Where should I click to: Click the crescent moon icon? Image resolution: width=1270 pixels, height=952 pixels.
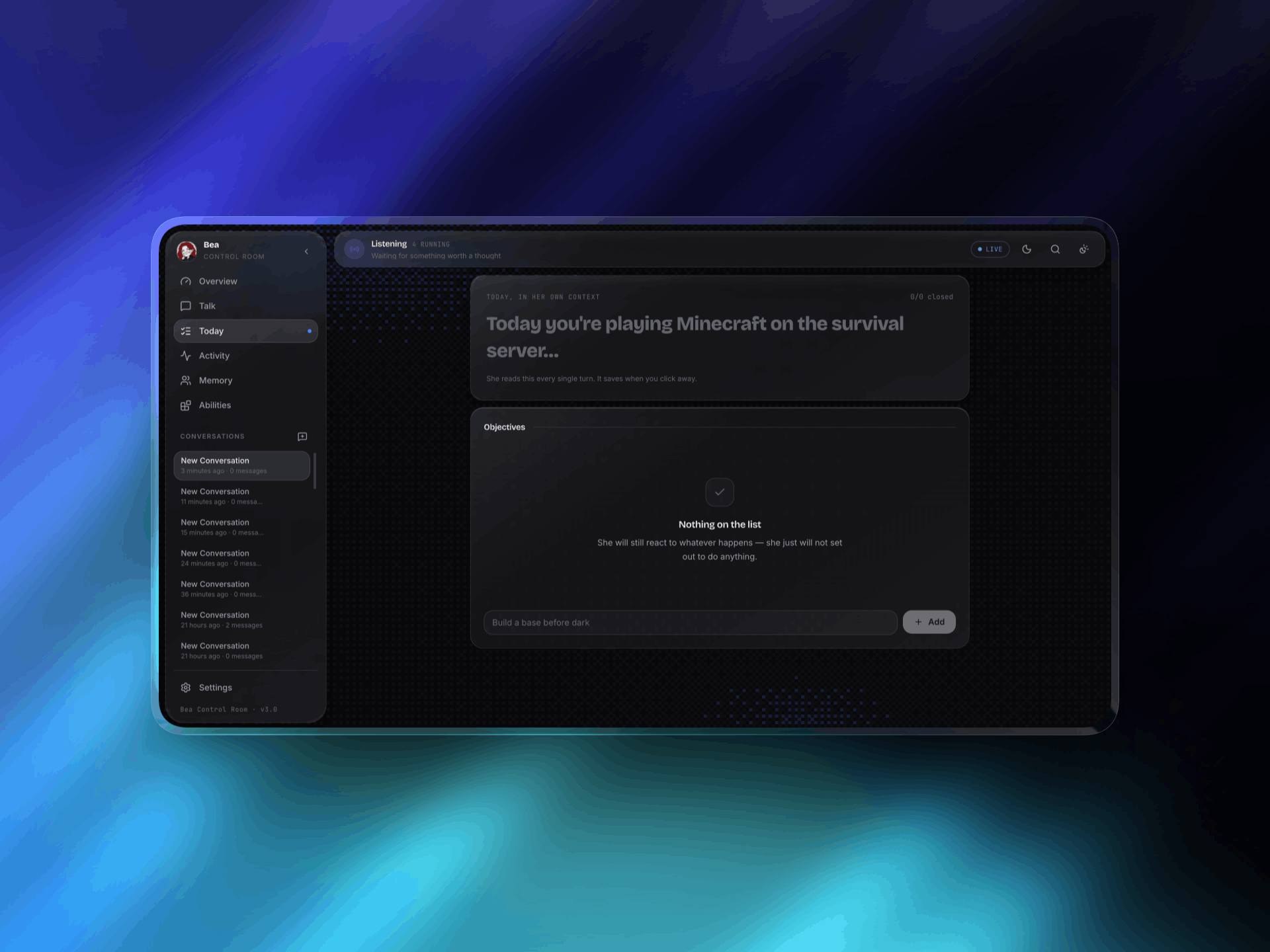(x=1027, y=249)
